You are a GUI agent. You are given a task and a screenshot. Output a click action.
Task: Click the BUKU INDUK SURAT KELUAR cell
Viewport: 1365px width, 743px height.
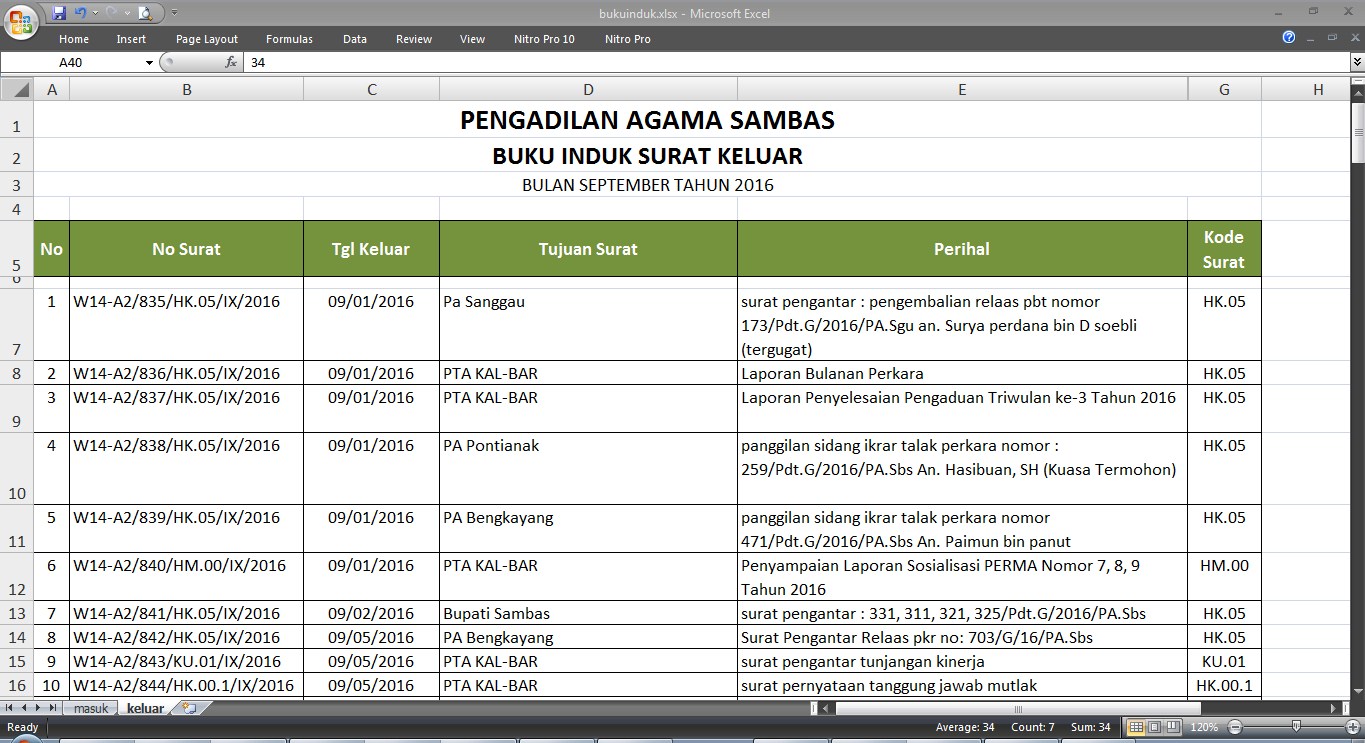pyautogui.click(x=647, y=156)
